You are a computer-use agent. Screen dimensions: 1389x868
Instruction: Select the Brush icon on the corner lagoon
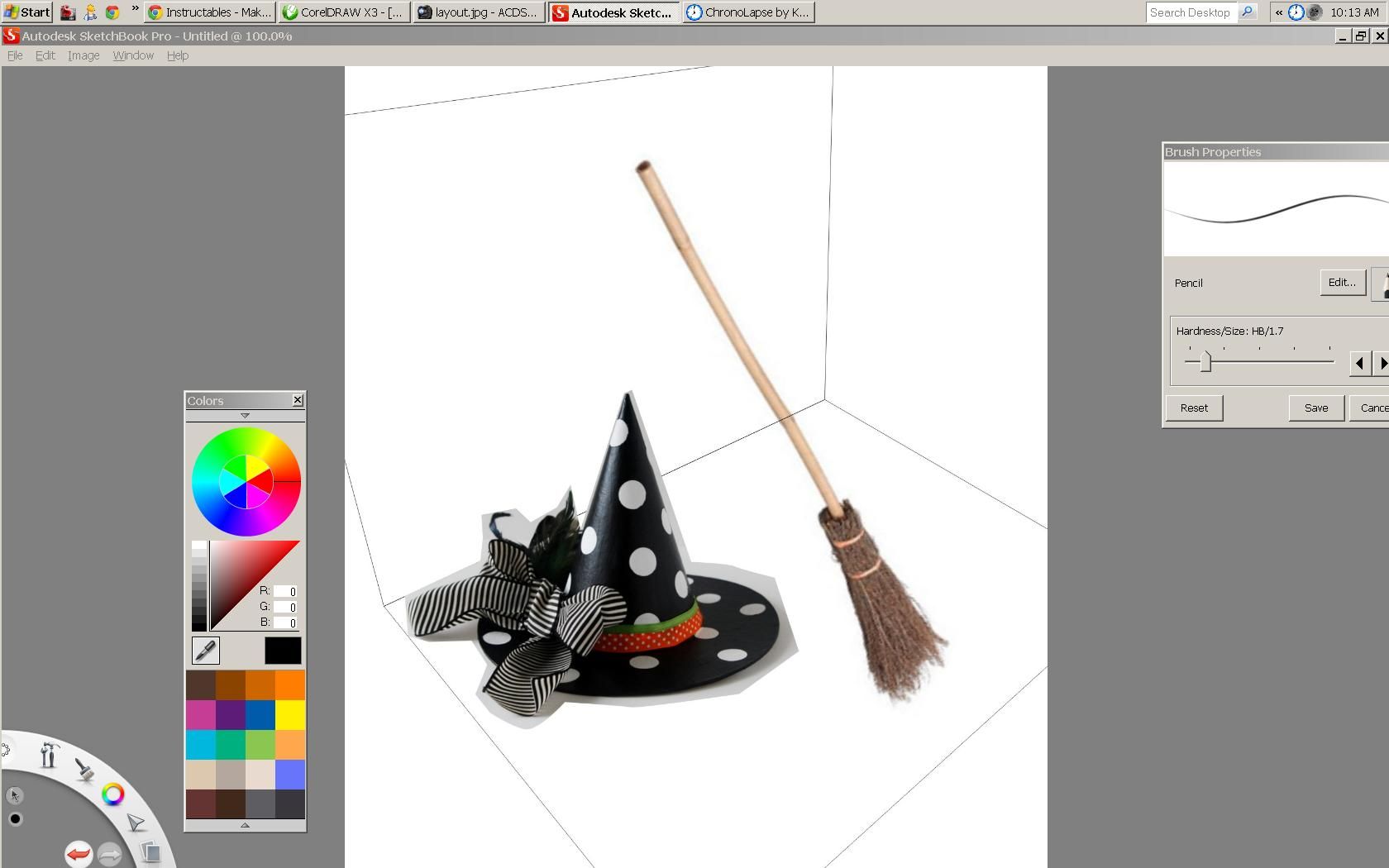(x=86, y=770)
